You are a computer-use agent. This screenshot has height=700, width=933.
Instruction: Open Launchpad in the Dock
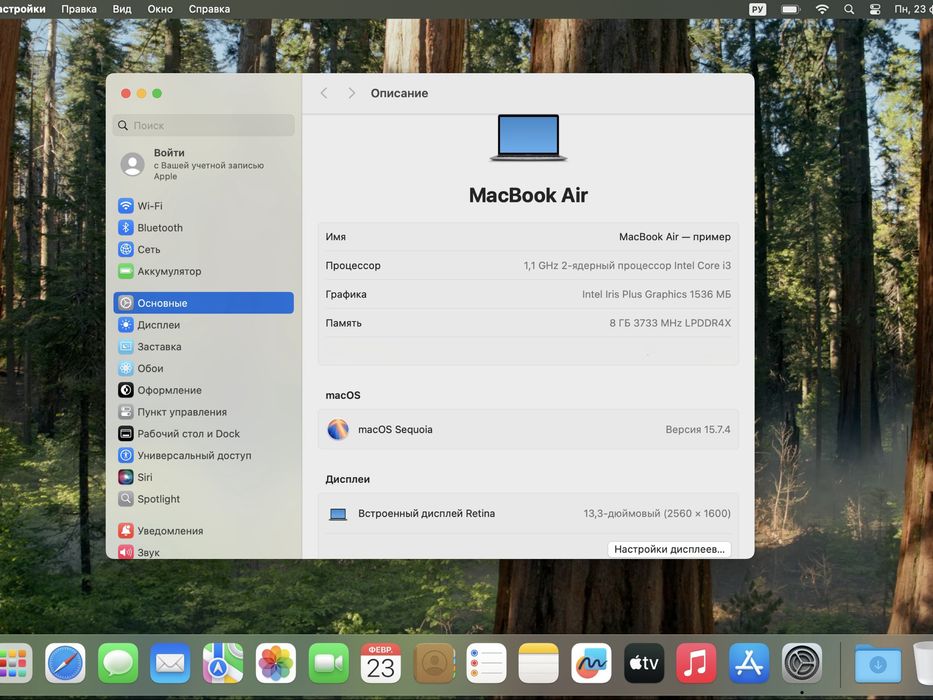point(15,662)
